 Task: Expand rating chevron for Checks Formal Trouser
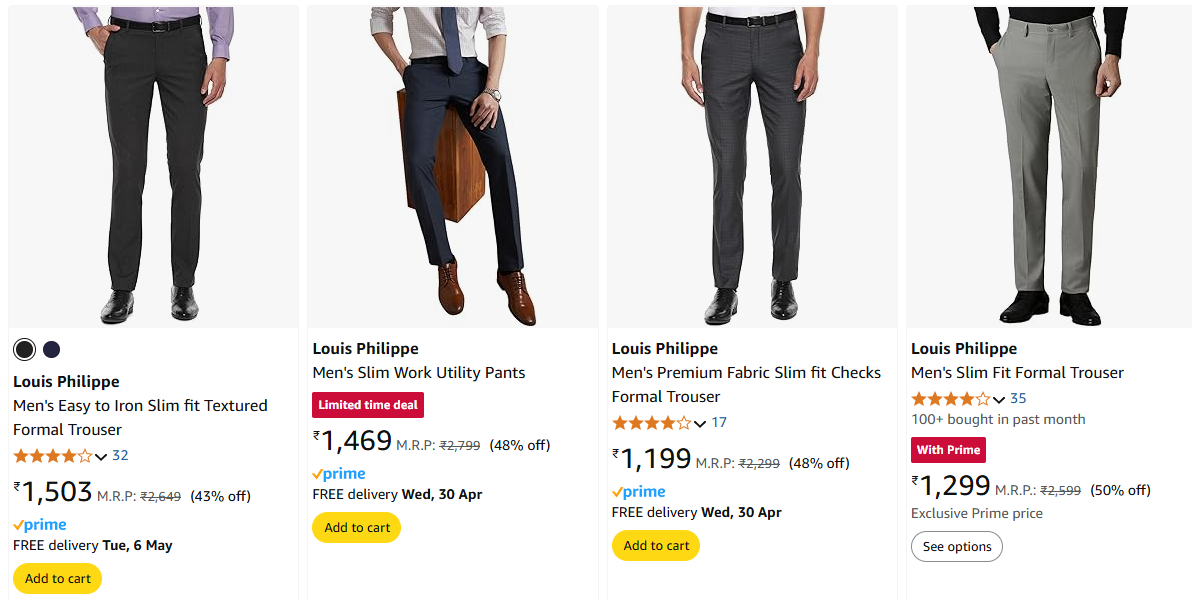point(700,423)
